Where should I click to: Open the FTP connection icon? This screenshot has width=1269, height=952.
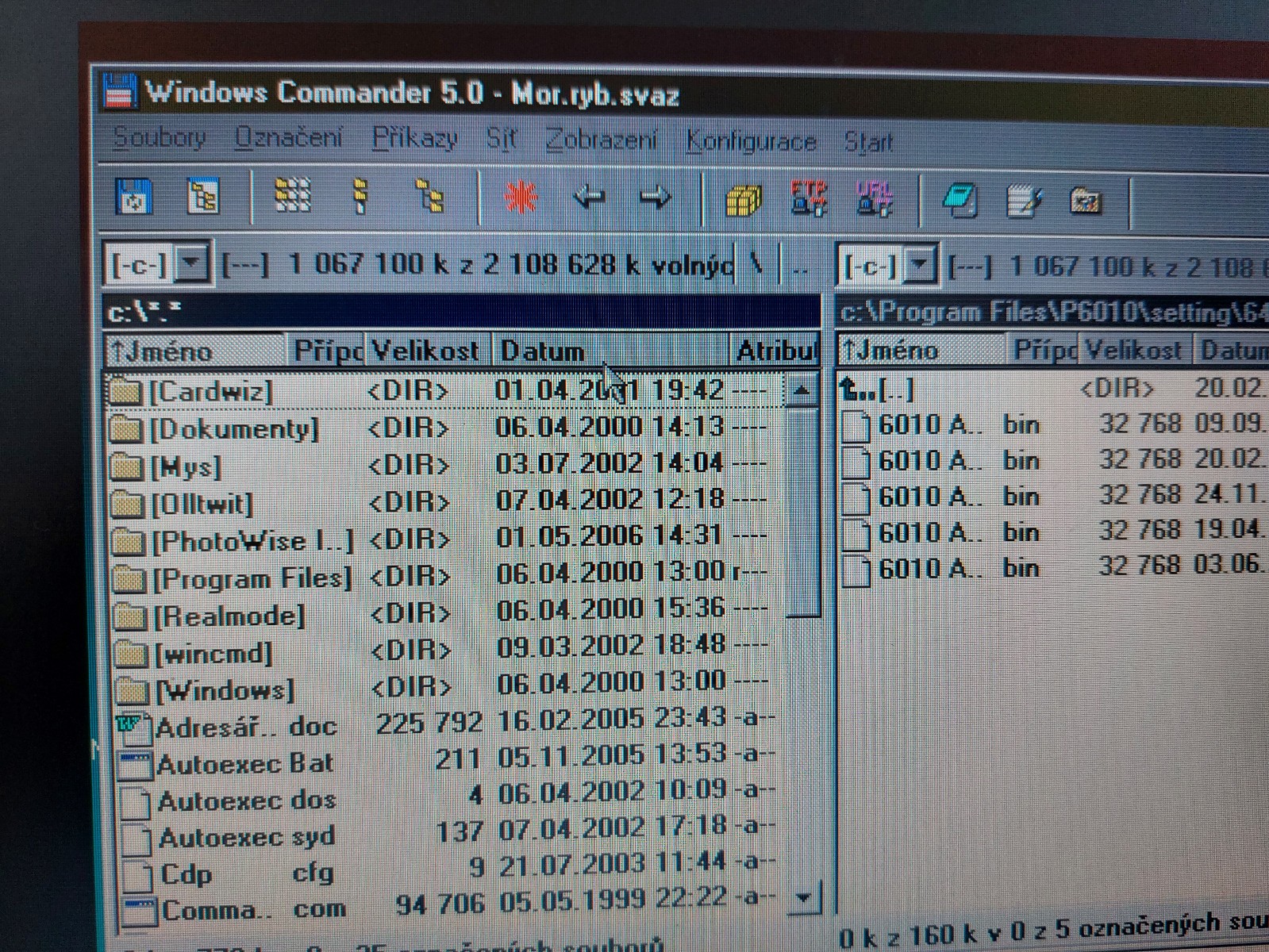point(808,199)
